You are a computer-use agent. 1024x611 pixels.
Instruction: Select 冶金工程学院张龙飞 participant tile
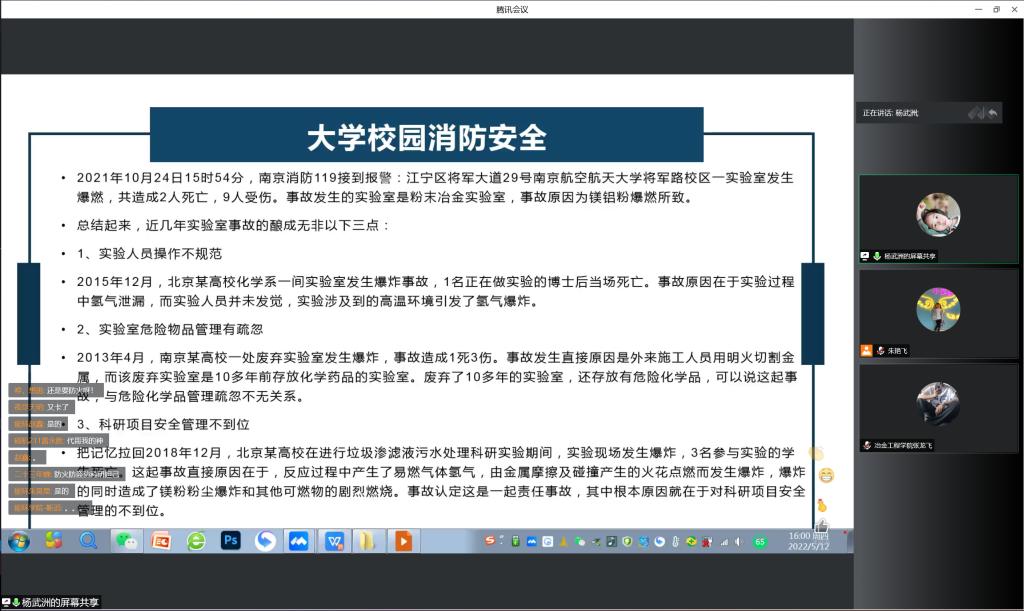938,407
